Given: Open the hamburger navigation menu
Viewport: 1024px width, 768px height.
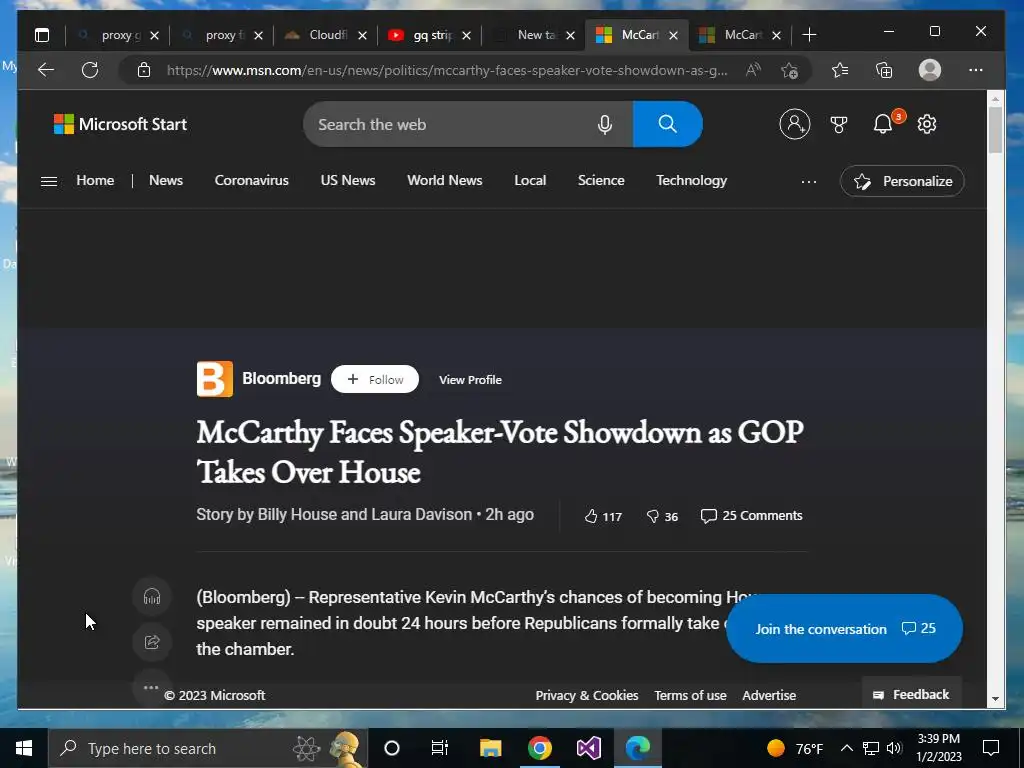Looking at the screenshot, I should click(x=49, y=182).
